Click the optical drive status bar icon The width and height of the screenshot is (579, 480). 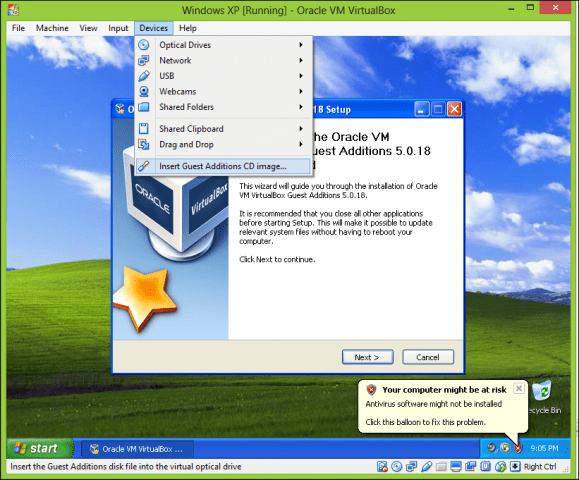pos(397,467)
